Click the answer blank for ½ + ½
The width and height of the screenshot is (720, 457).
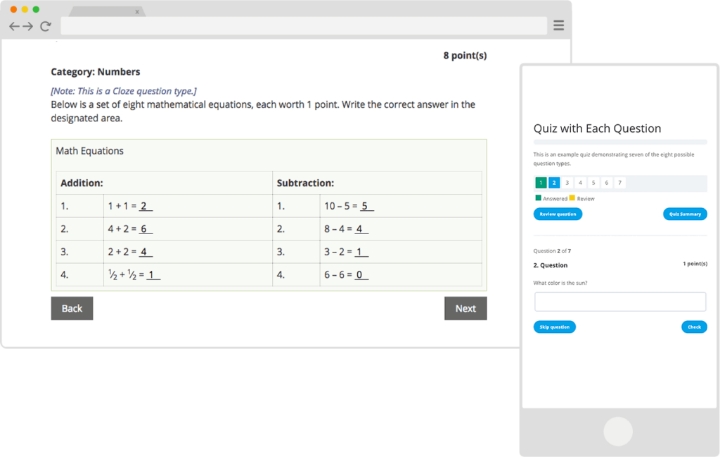(153, 275)
